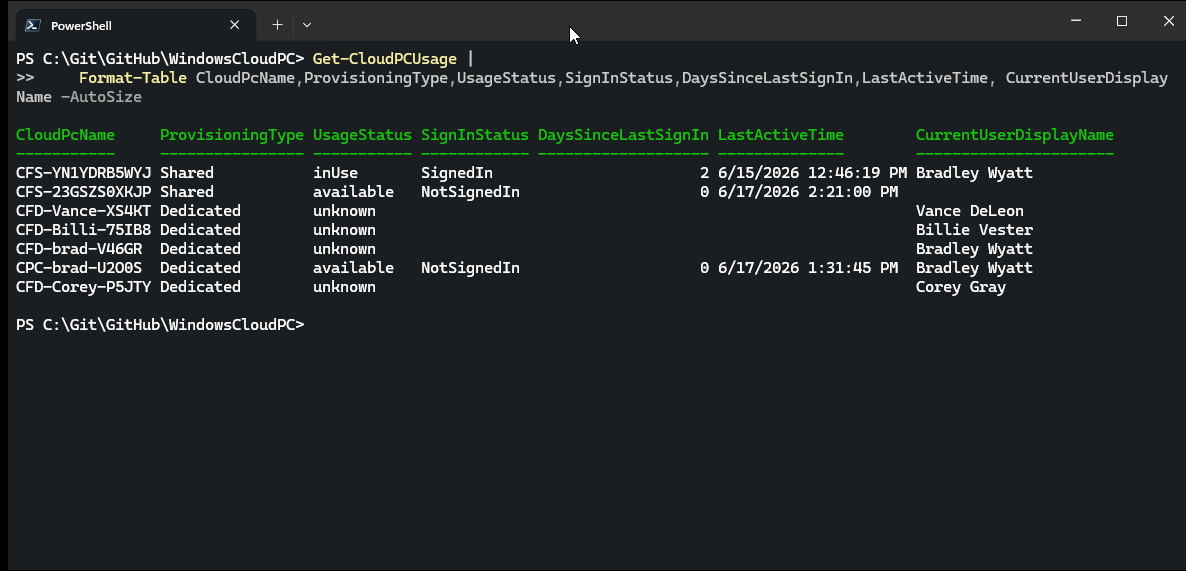Viewport: 1186px width, 571px height.
Task: Click the PowerShell icon in the tab
Action: pos(33,25)
